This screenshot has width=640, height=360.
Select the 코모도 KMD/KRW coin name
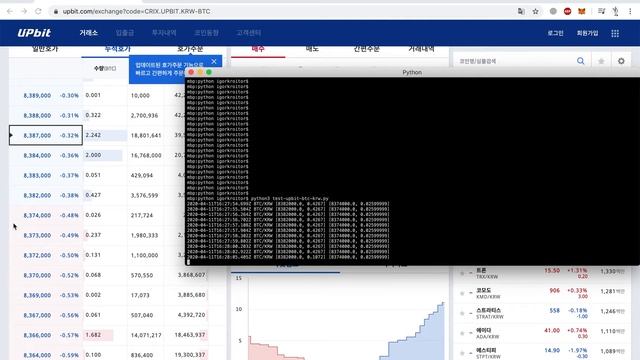[487, 293]
